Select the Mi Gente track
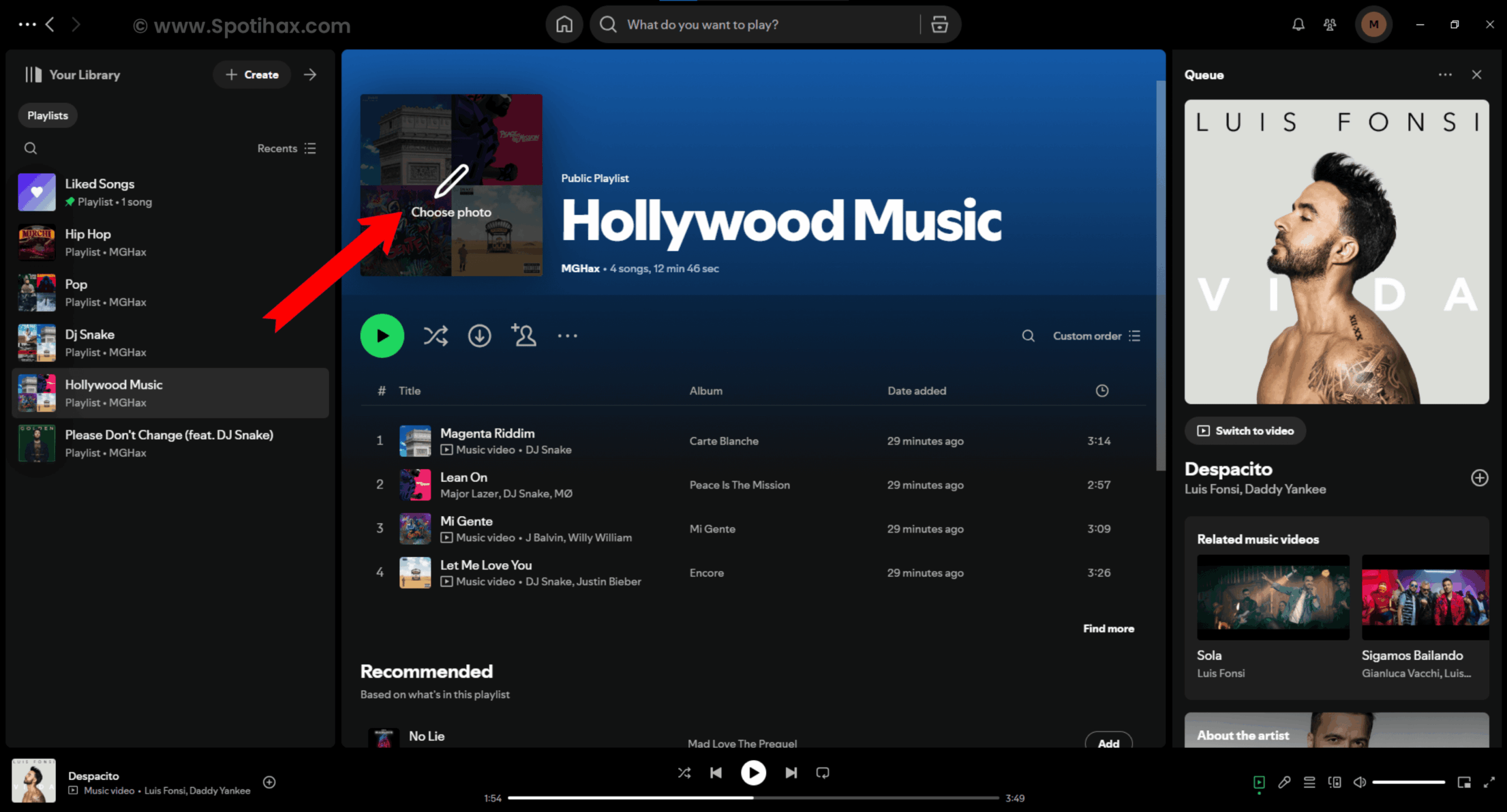This screenshot has width=1507, height=812. coord(753,528)
